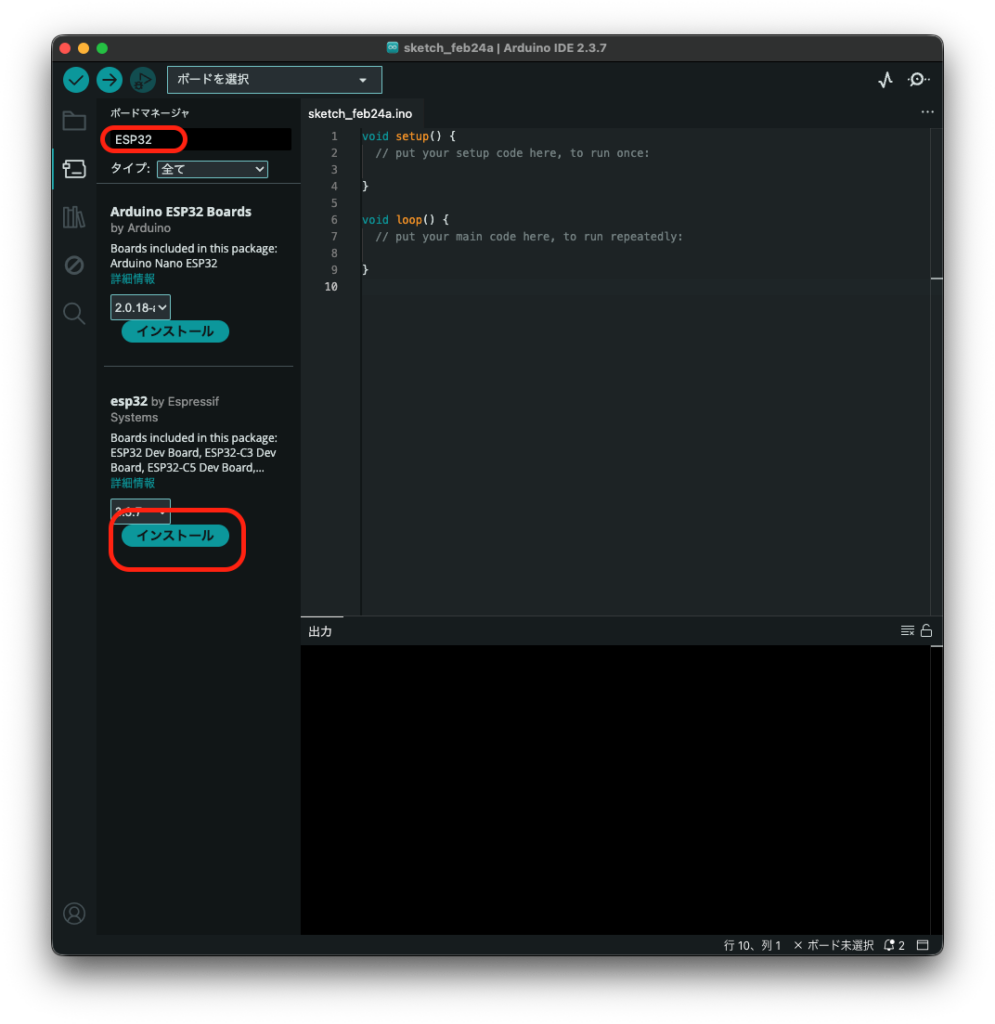This screenshot has height=1024, width=995.
Task: Open the ボードを選択 board dropdown
Action: point(274,80)
